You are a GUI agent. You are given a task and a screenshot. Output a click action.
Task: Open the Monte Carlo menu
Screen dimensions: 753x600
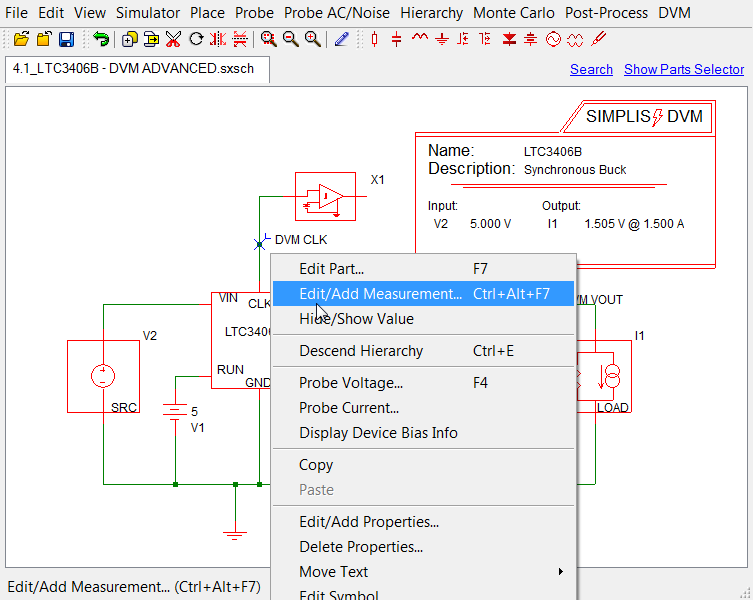tap(514, 13)
